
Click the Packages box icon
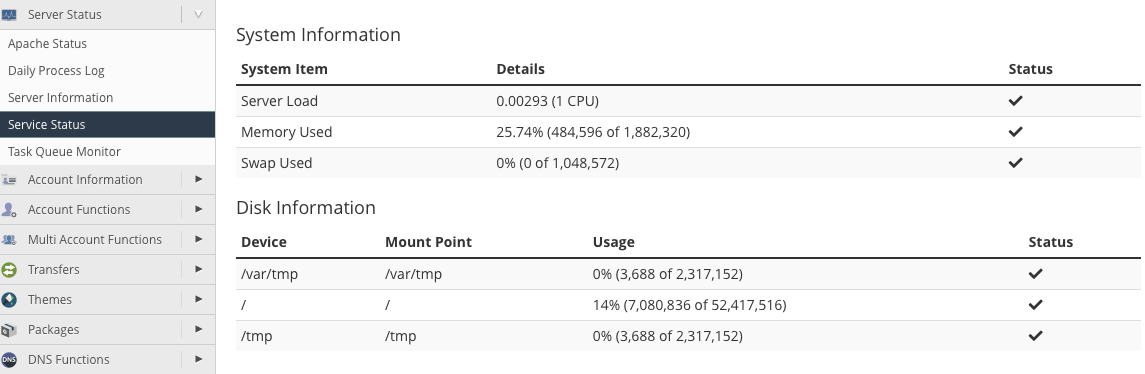9,329
